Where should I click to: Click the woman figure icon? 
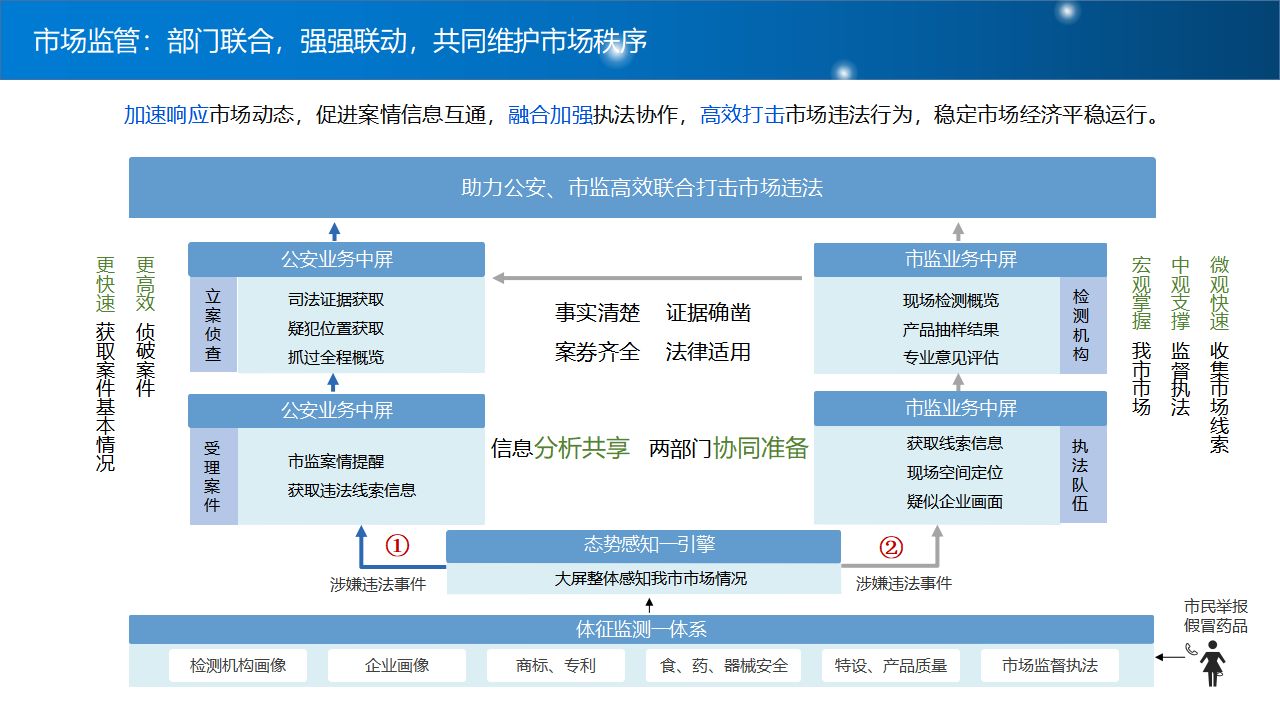pos(1214,663)
